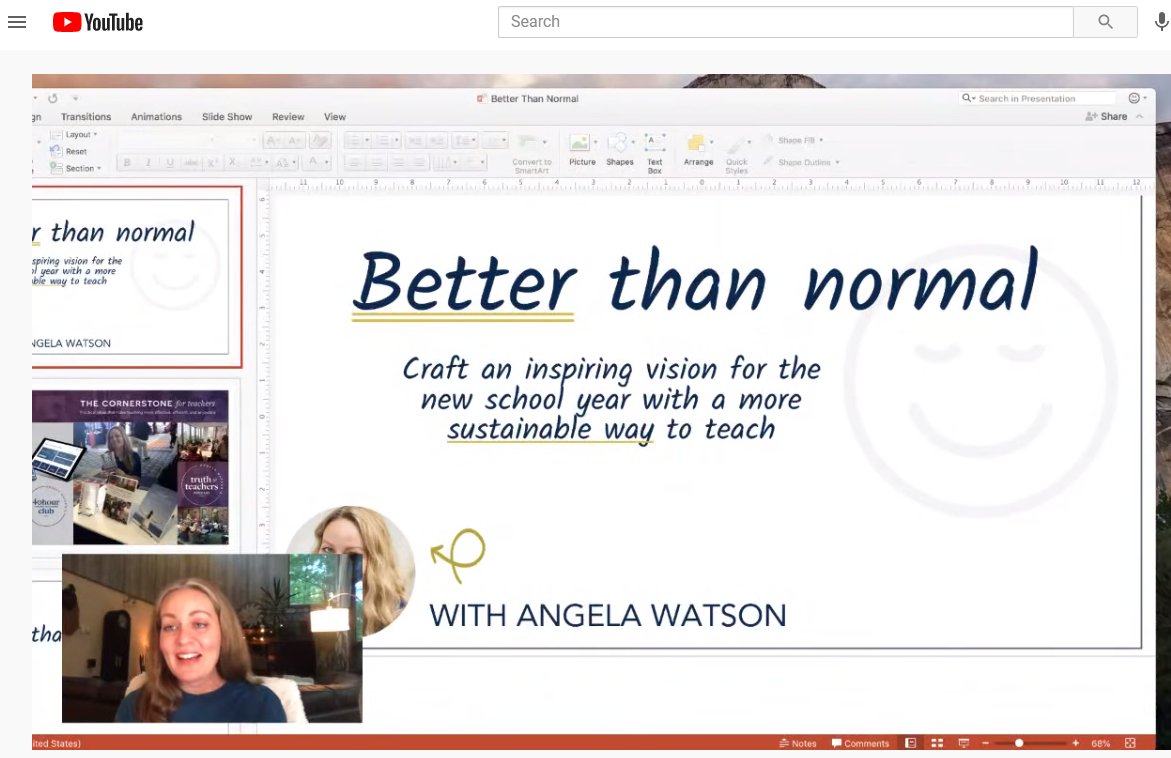
Task: Click Search in Presentation field
Action: [1038, 99]
